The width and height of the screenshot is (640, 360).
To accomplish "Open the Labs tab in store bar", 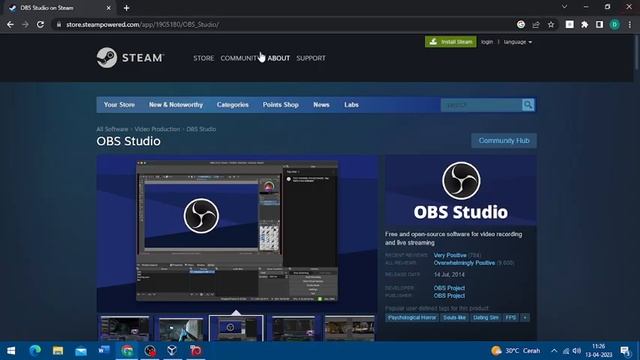I will [351, 105].
